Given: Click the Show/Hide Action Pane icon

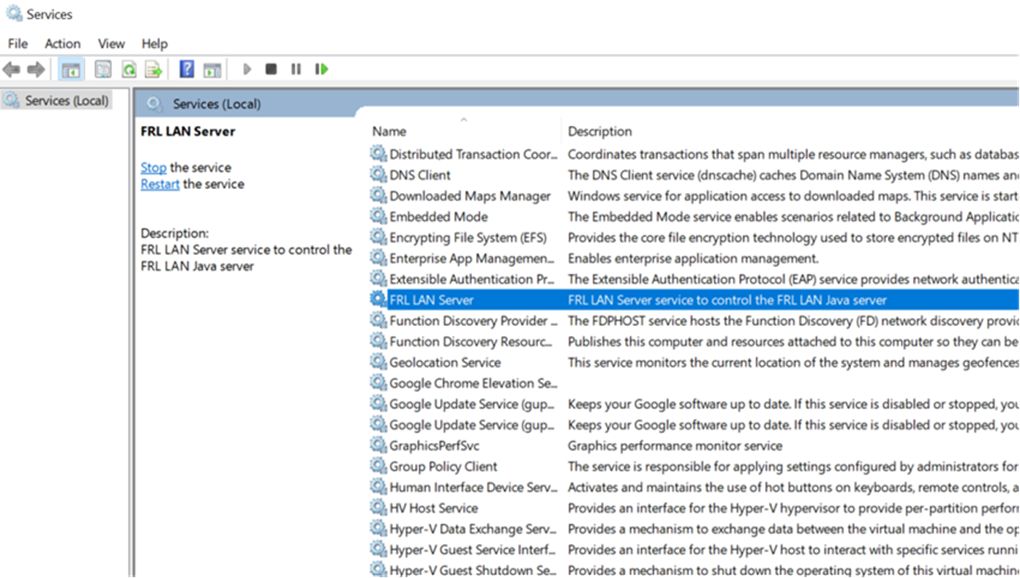Looking at the screenshot, I should click(x=212, y=68).
